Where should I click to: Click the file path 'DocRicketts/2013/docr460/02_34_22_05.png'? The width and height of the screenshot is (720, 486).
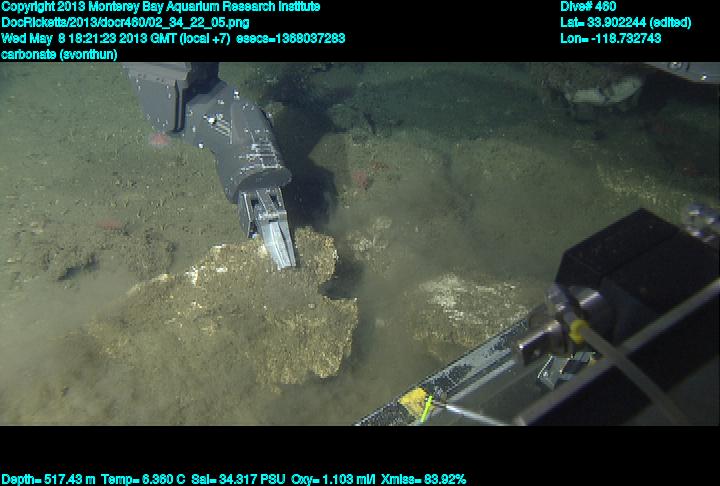(125, 23)
